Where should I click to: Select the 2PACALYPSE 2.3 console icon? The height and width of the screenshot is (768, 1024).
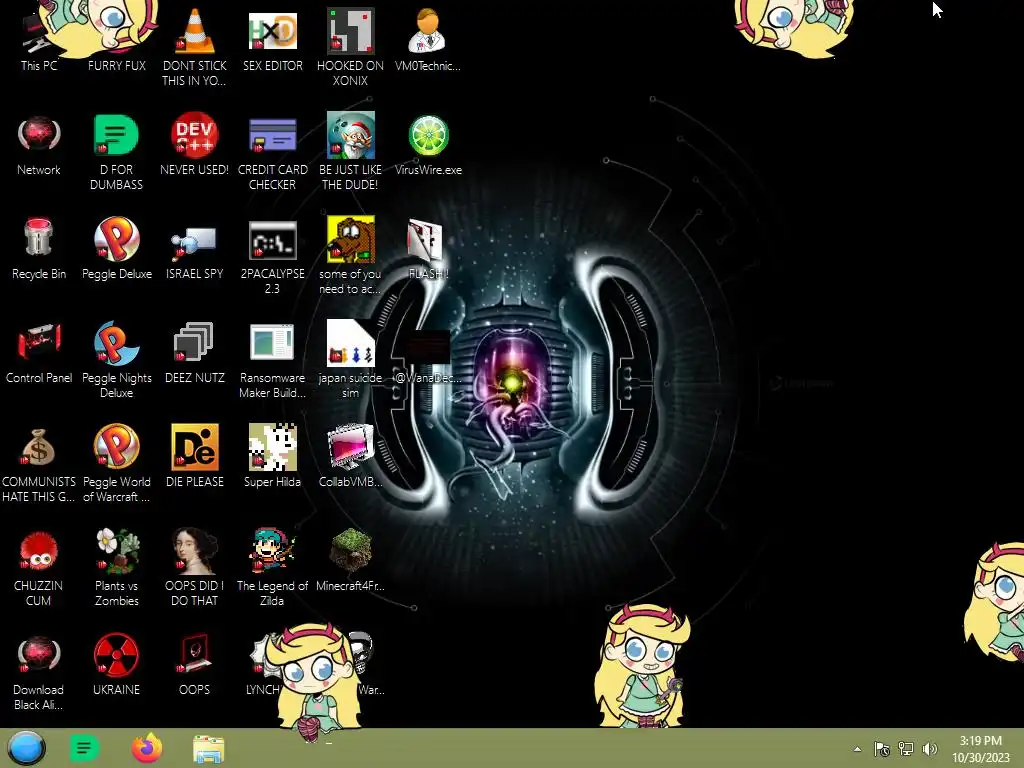pyautogui.click(x=272, y=256)
